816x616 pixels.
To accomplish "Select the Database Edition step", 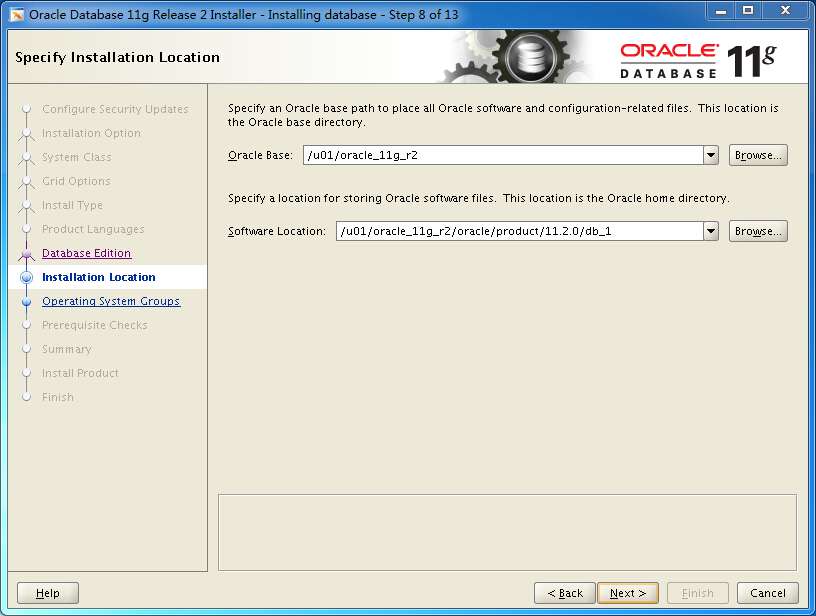I will [89, 253].
